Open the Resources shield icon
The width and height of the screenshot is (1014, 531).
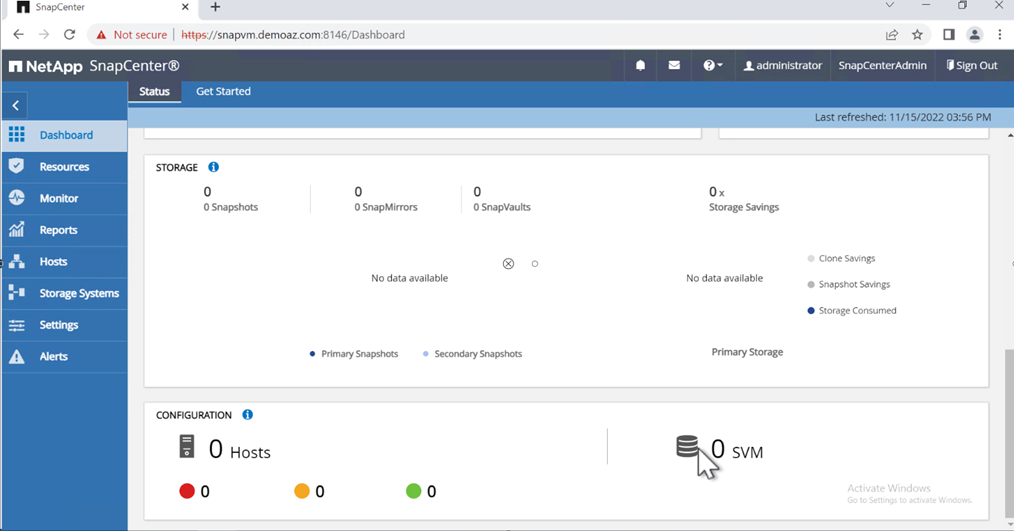17,166
